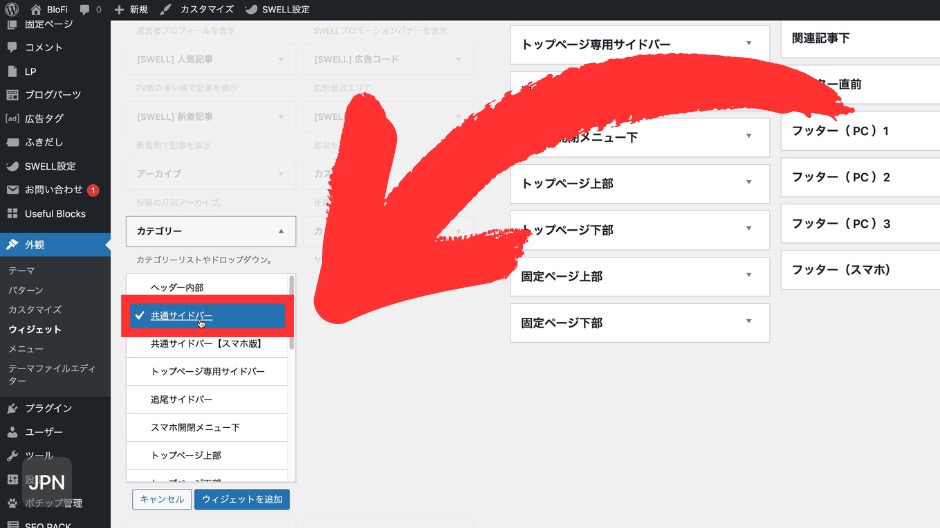Screen dimensions: 940x528
Task: Open テーマ under 外観 submenu
Action: coord(22,270)
